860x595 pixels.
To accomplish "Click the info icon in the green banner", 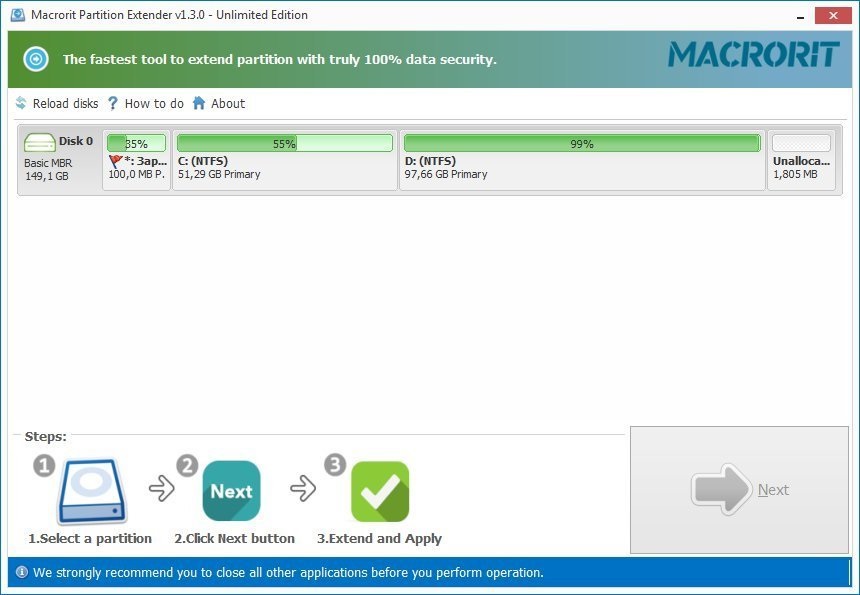I will (36, 59).
